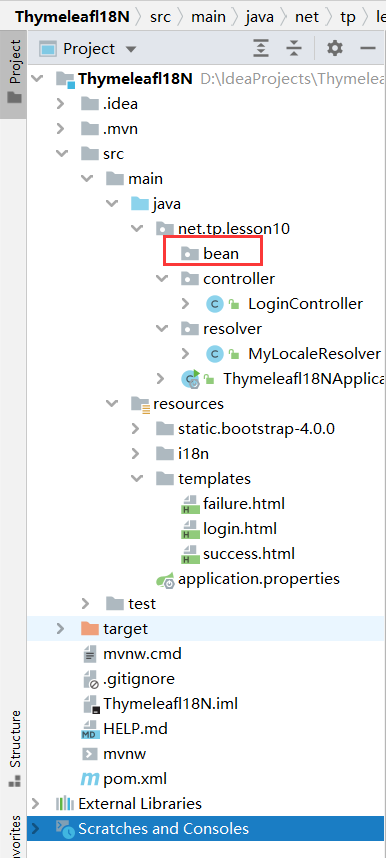Expand the test folder arrow
The width and height of the screenshot is (386, 858).
(85, 604)
